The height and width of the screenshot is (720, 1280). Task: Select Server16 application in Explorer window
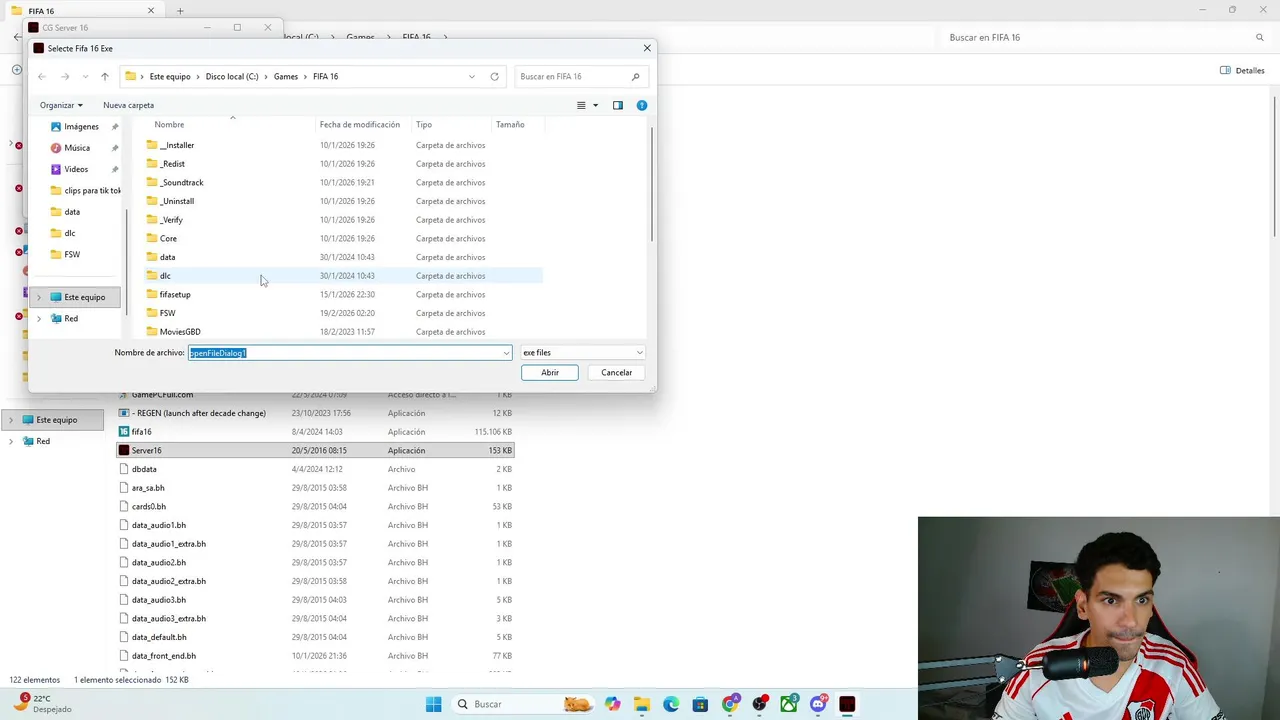(x=316, y=450)
